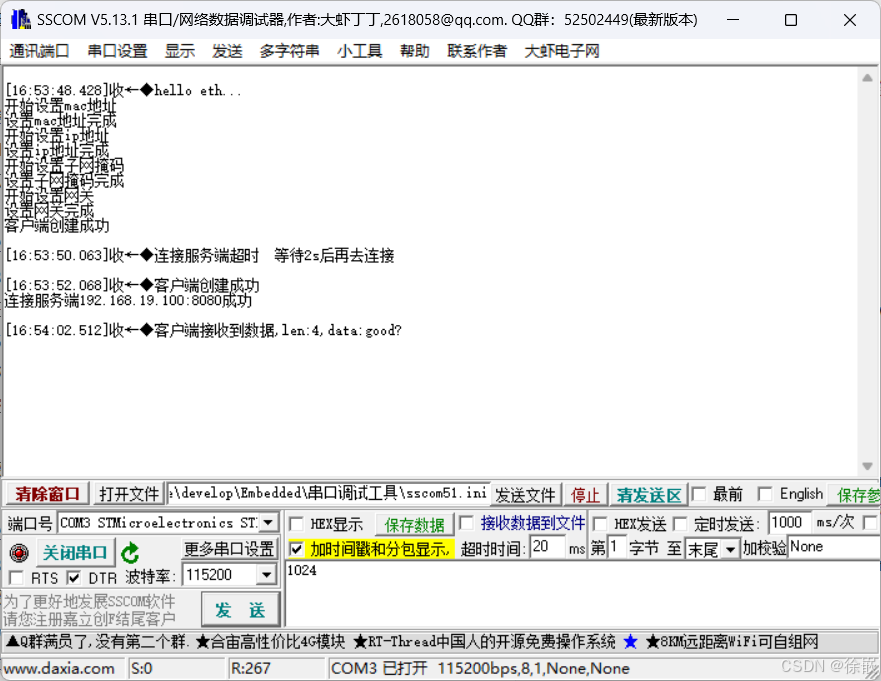This screenshot has width=881, height=681.
Task: Toggle the HEX显示 checkbox
Action: click(296, 524)
